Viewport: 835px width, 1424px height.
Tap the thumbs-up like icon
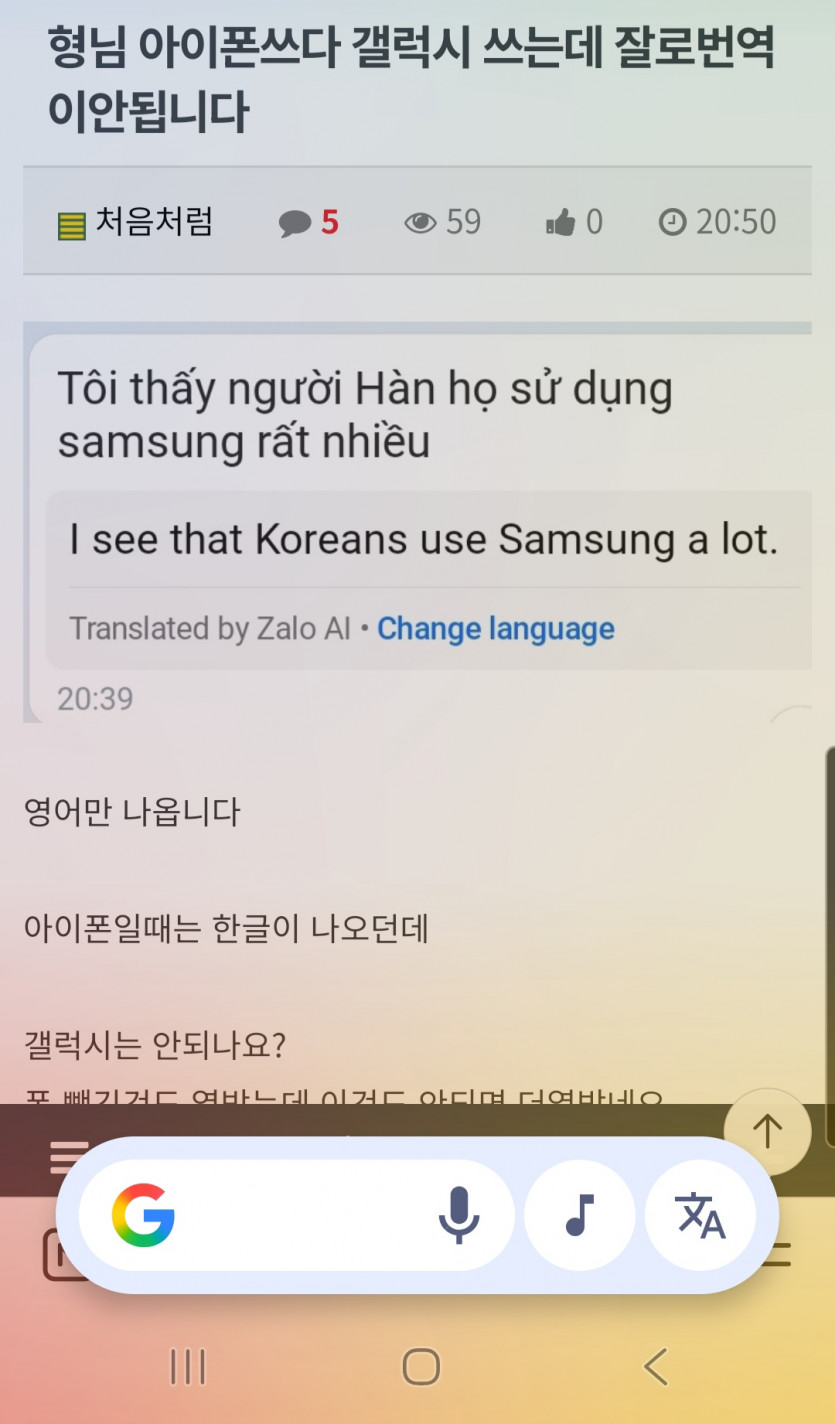(x=560, y=223)
